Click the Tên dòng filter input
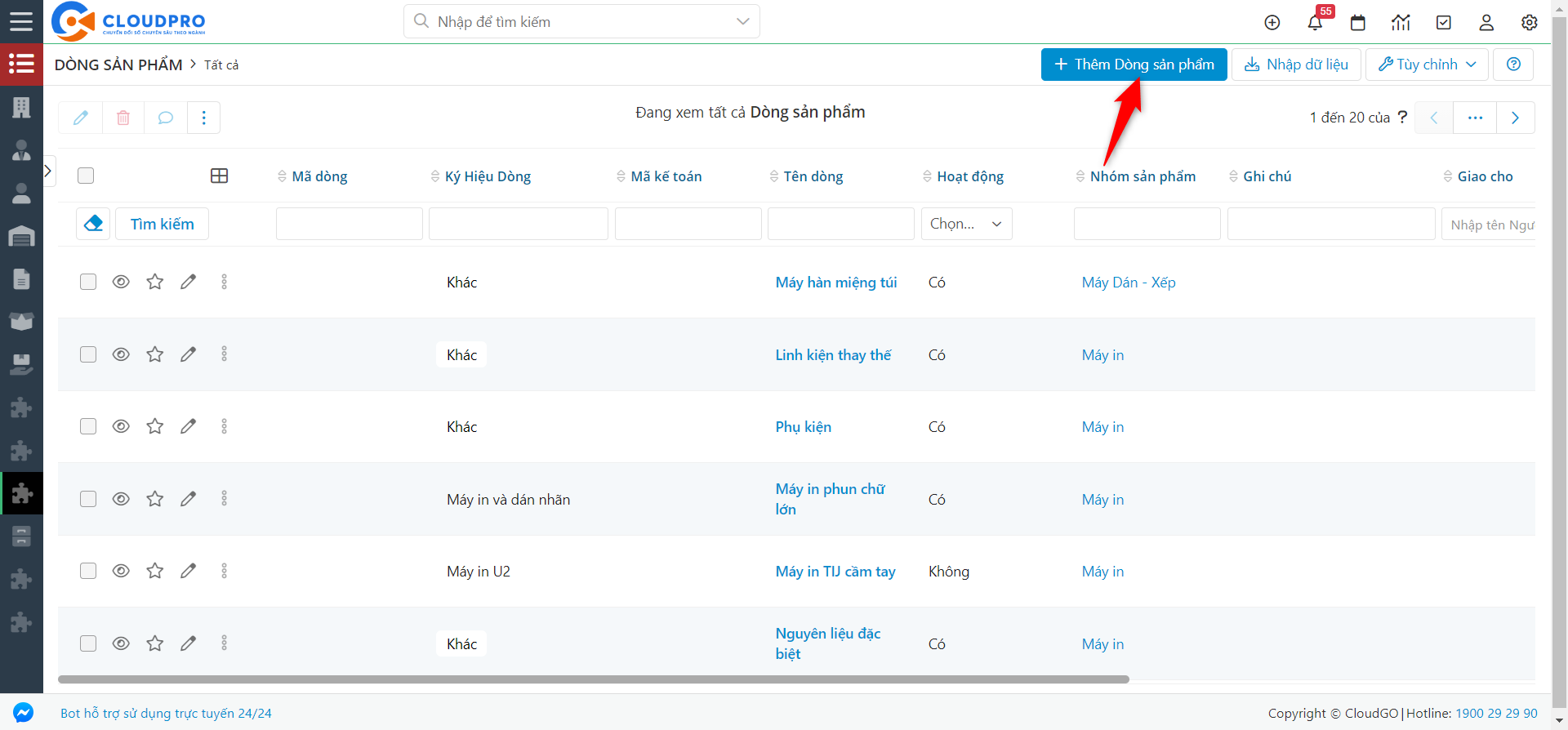The image size is (1568, 730). [x=840, y=224]
